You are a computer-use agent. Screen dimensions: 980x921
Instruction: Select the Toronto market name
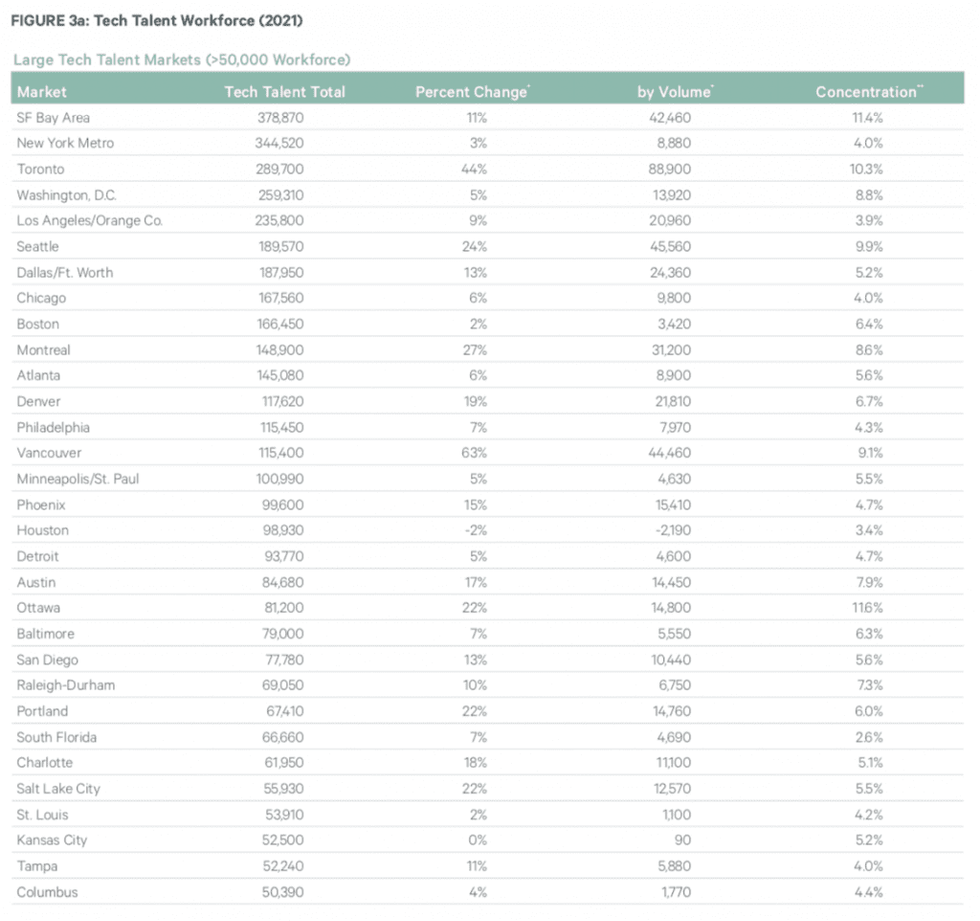point(41,169)
